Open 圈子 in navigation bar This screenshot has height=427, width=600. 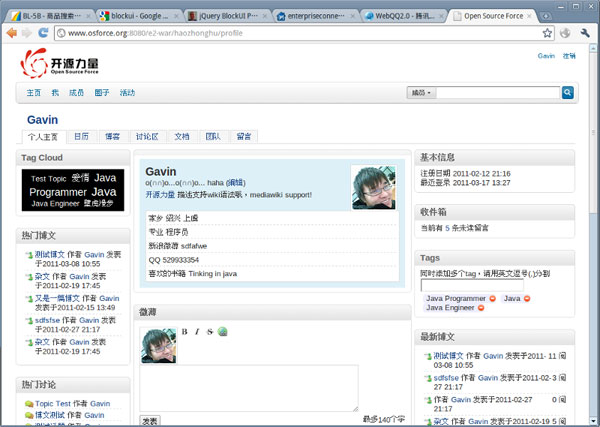click(x=102, y=93)
